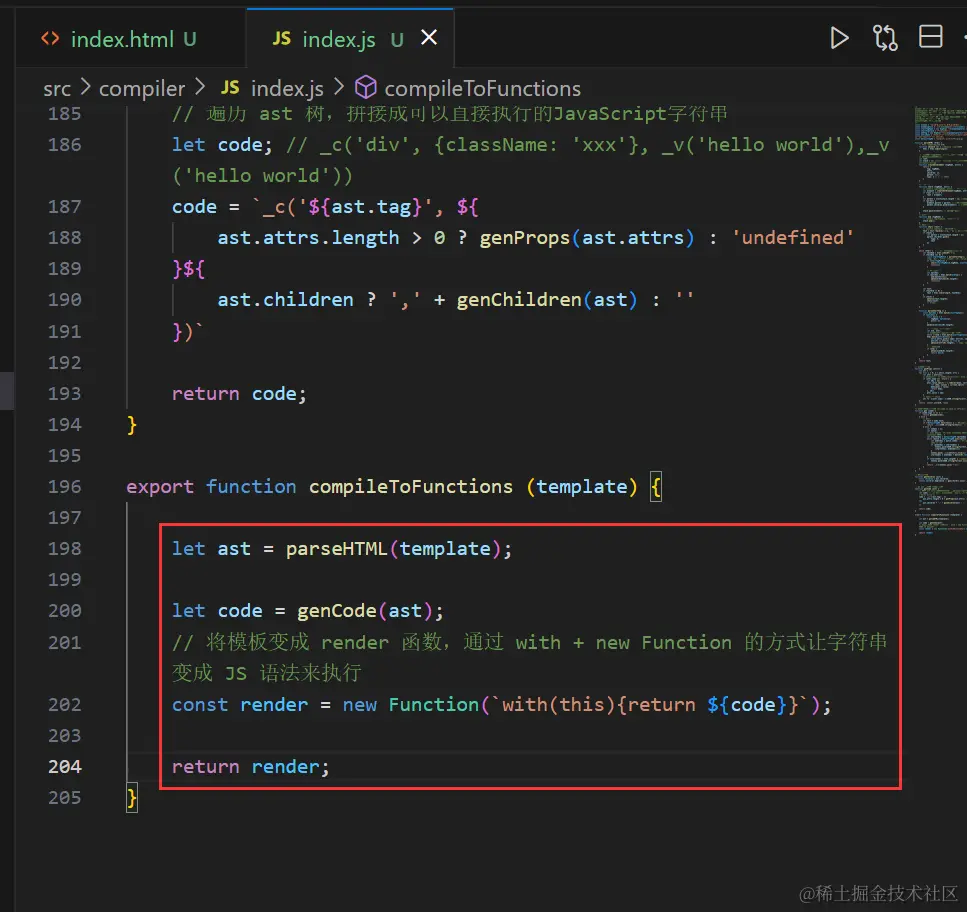Image resolution: width=967 pixels, height=912 pixels.
Task: Open compileToFunctions breadcrumb symbol
Action: pyautogui.click(x=482, y=89)
